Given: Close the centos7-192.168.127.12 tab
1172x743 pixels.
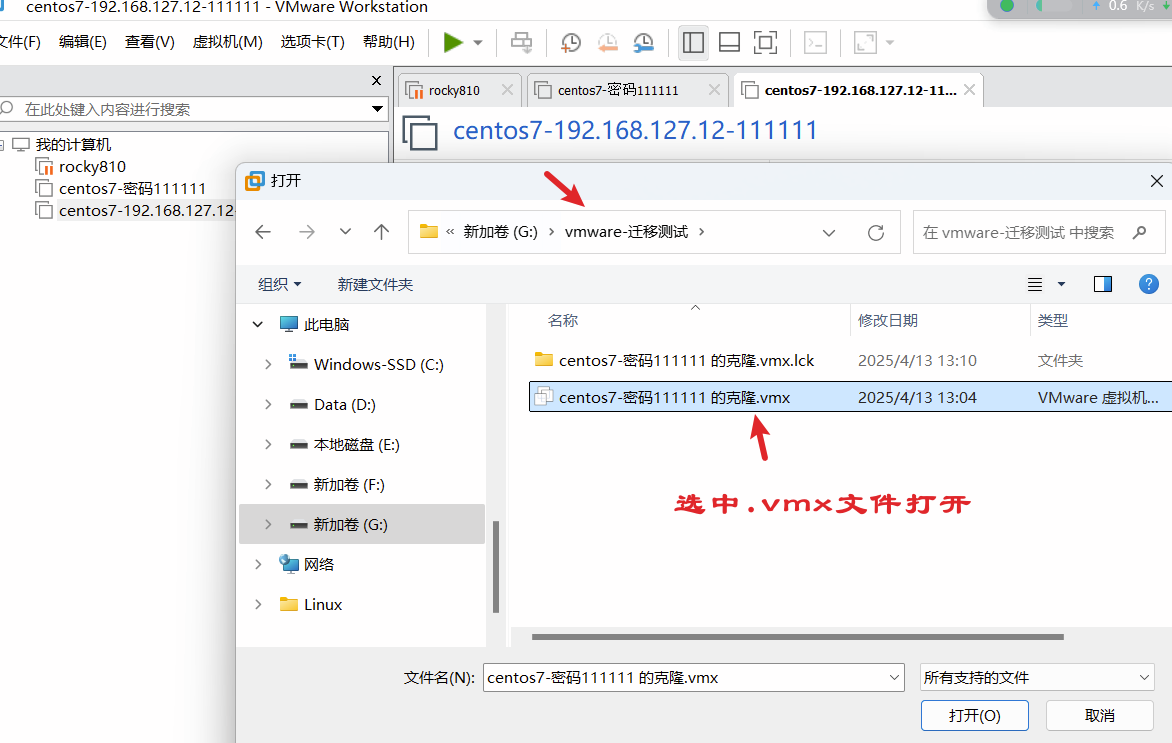Looking at the screenshot, I should (x=969, y=90).
